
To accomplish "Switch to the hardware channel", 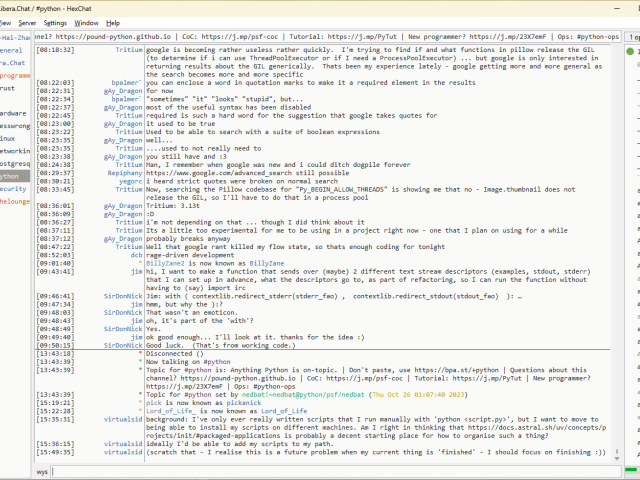I will (x=13, y=113).
